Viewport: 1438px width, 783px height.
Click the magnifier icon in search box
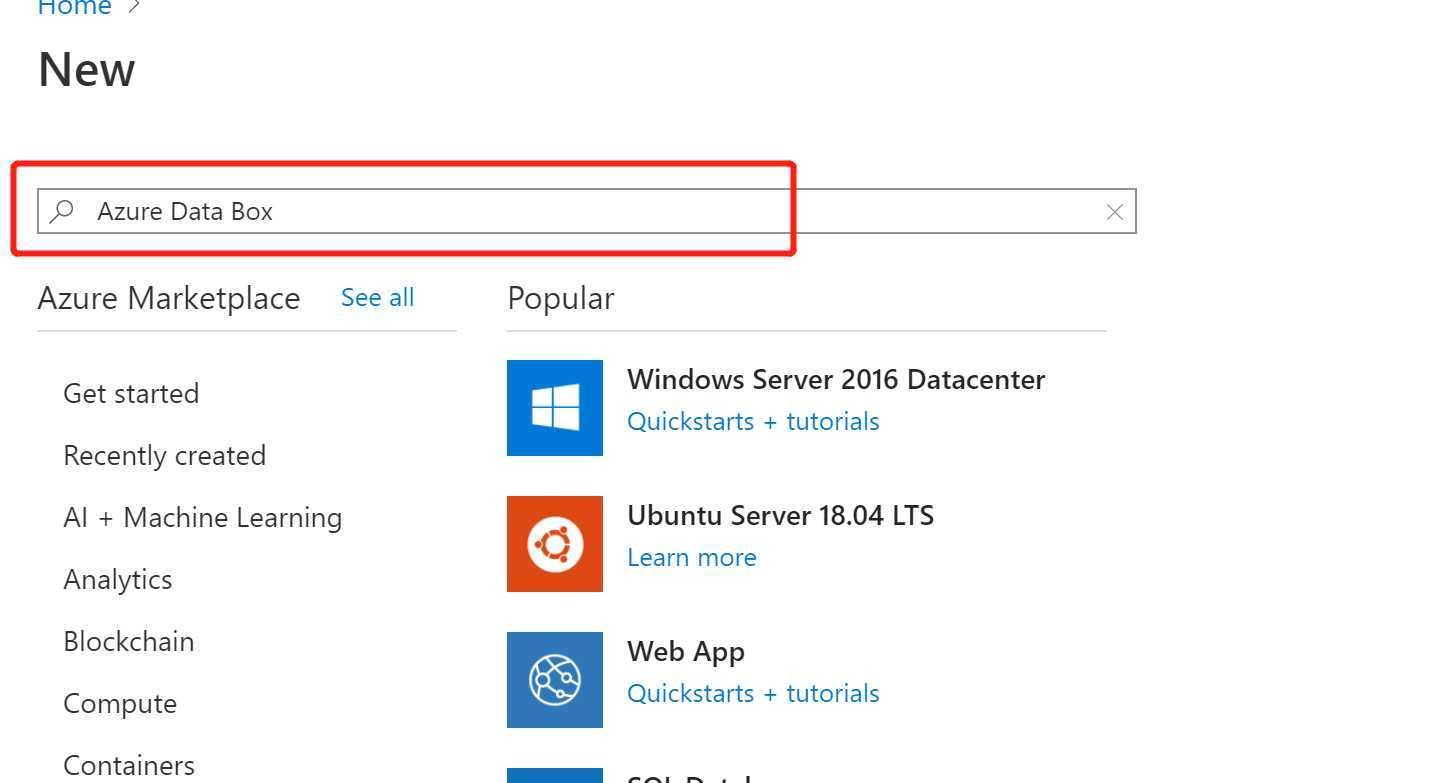(62, 211)
